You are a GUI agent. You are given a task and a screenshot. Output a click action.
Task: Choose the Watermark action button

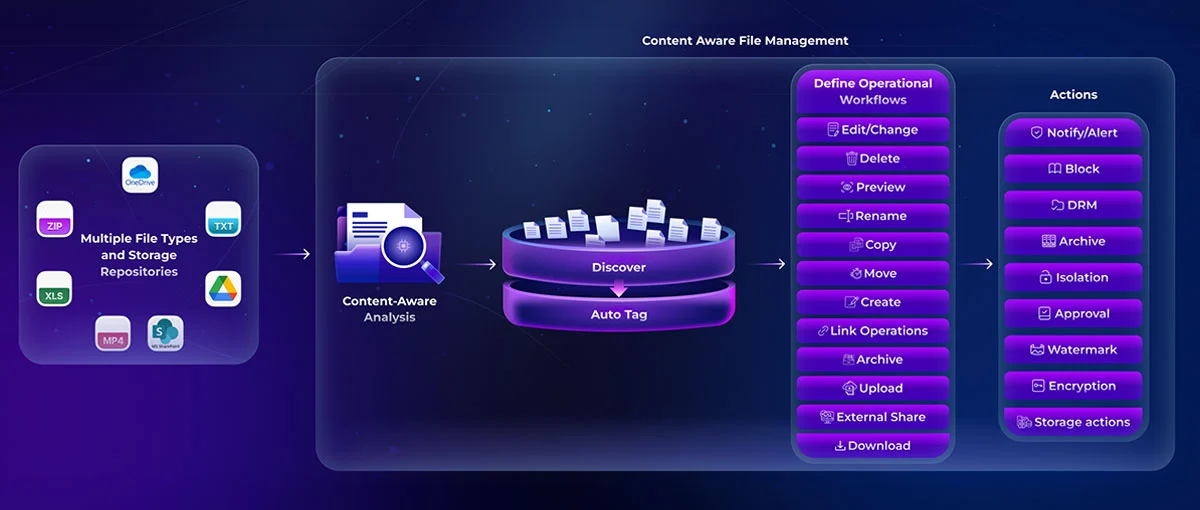1073,350
